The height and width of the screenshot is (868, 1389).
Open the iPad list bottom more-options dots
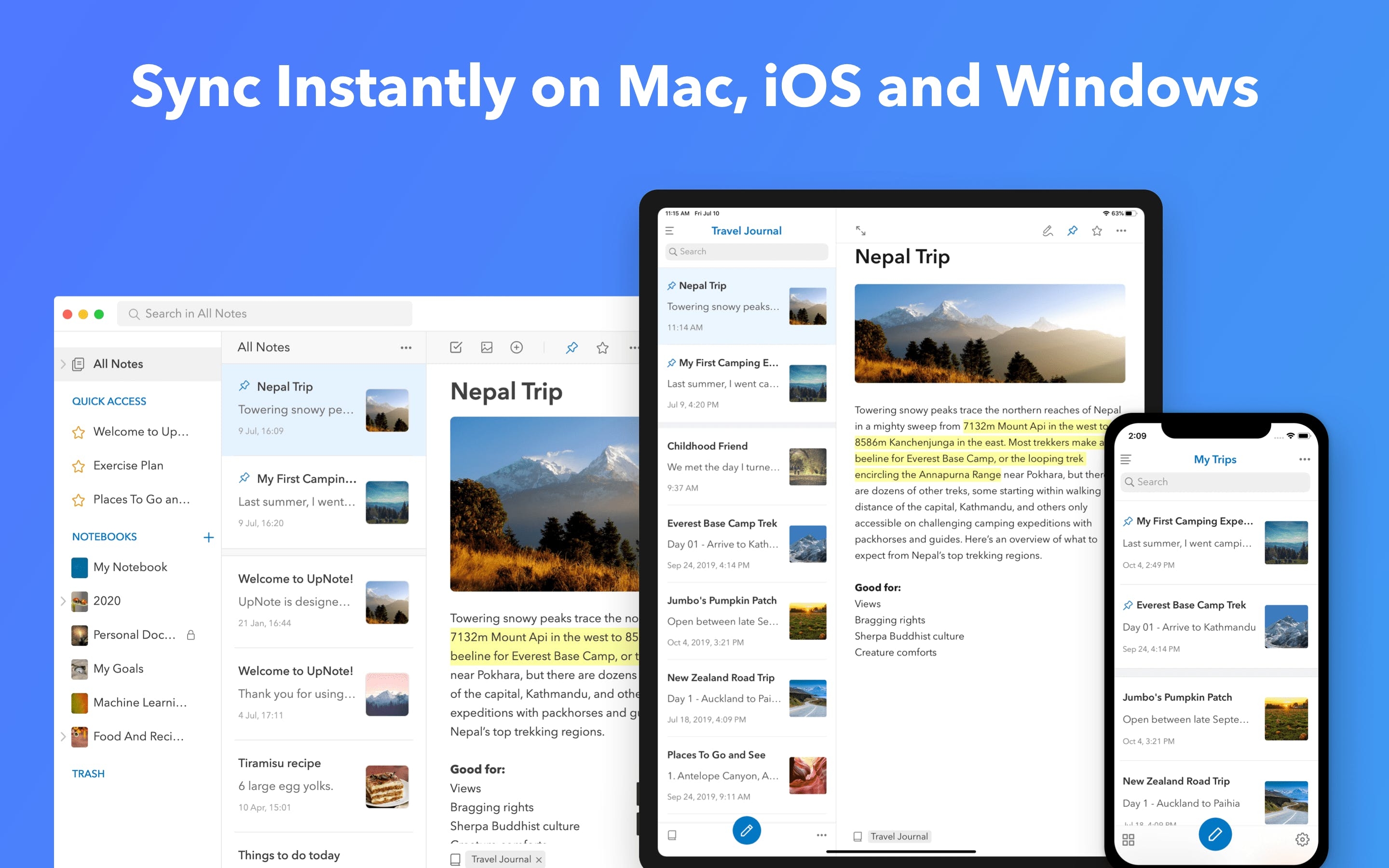(x=821, y=835)
